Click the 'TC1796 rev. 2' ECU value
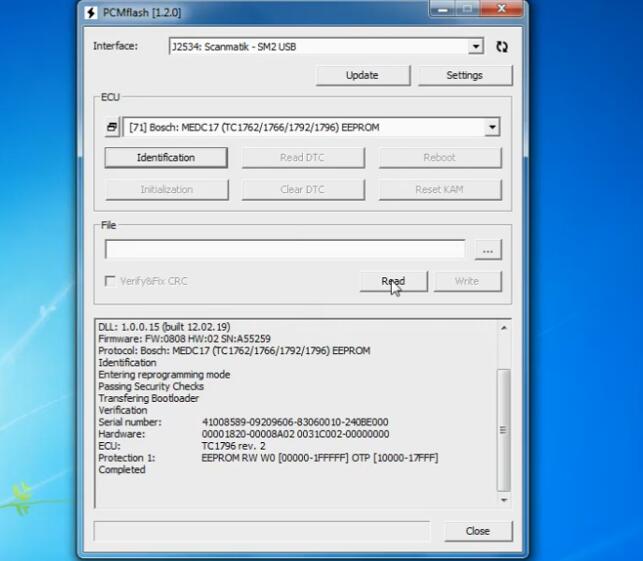This screenshot has height=561, width=643. (x=233, y=446)
